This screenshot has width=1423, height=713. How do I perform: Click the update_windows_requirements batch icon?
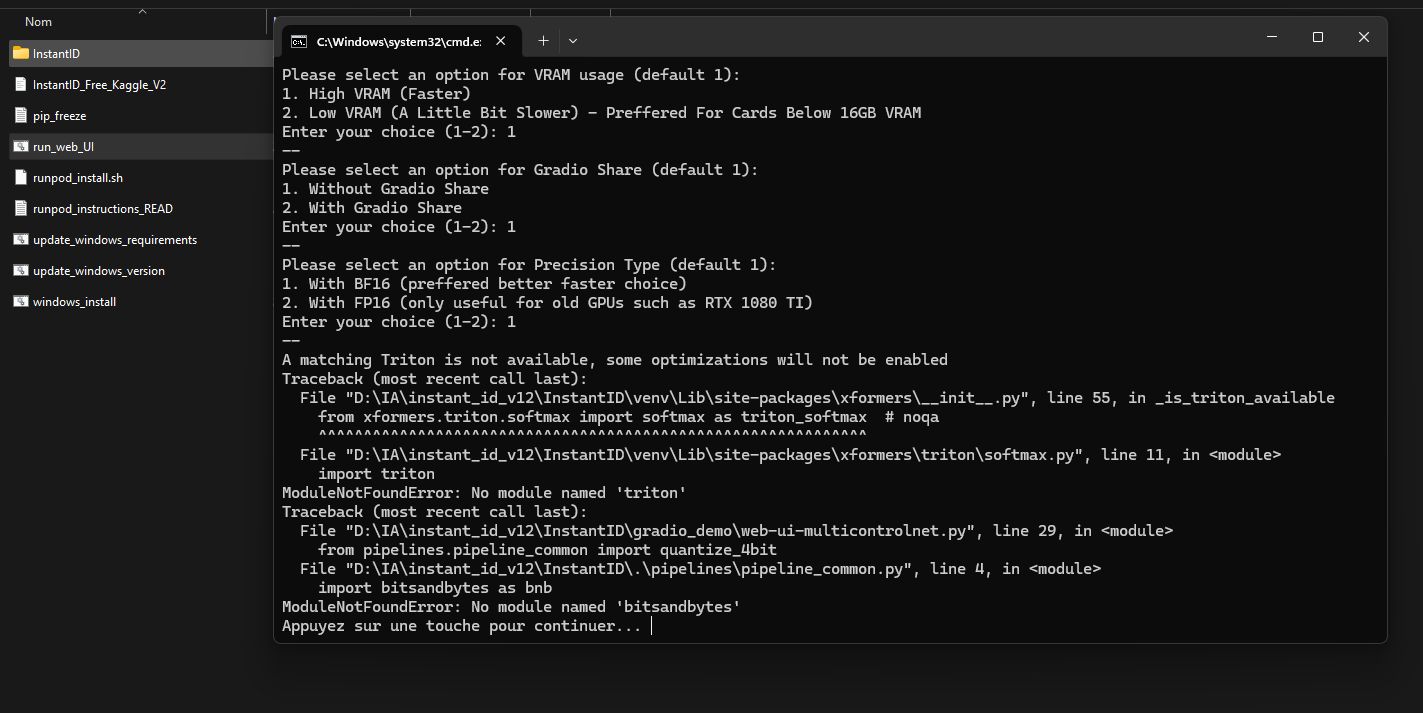click(x=20, y=239)
